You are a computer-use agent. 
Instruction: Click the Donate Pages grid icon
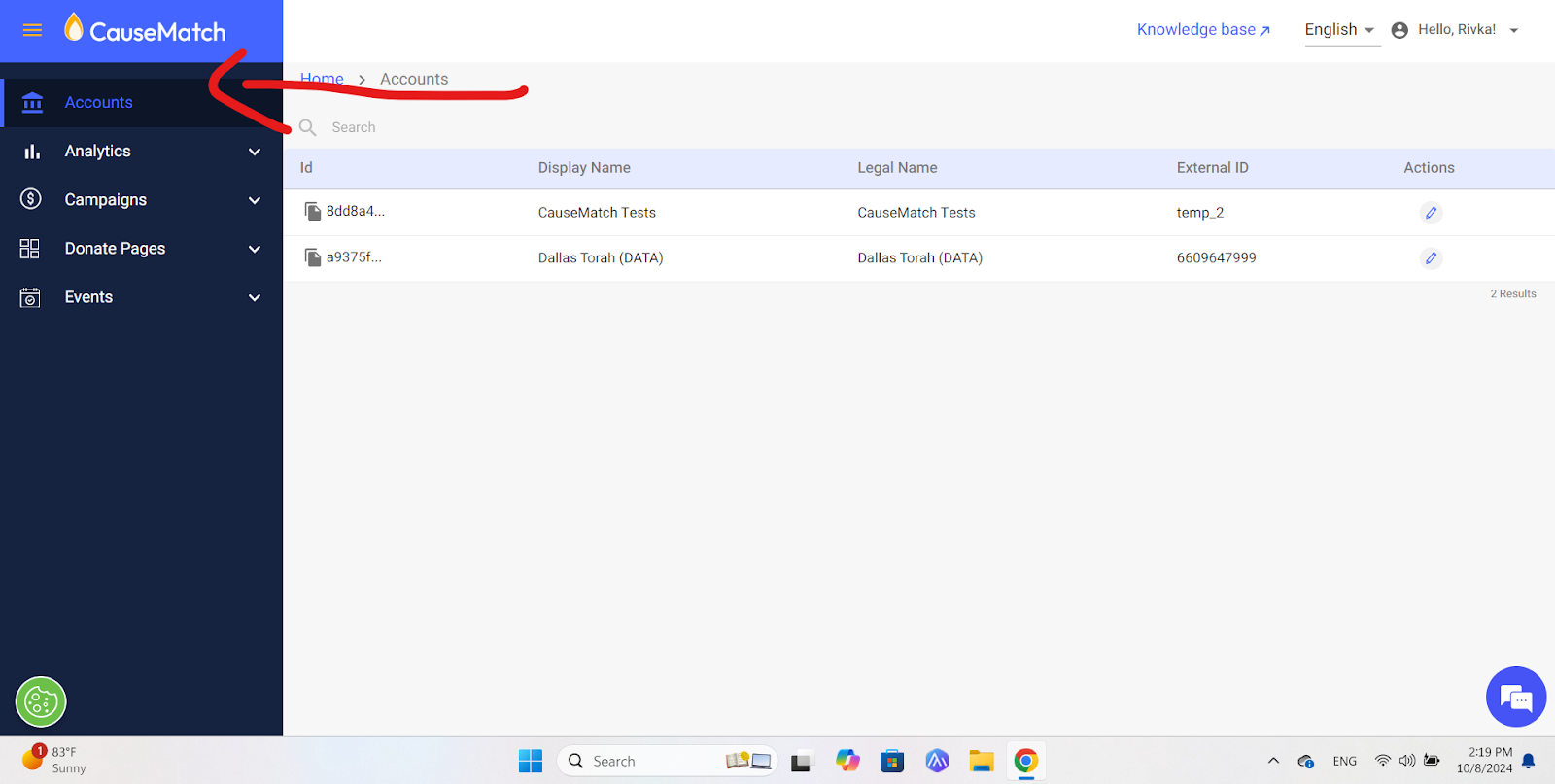pos(30,249)
